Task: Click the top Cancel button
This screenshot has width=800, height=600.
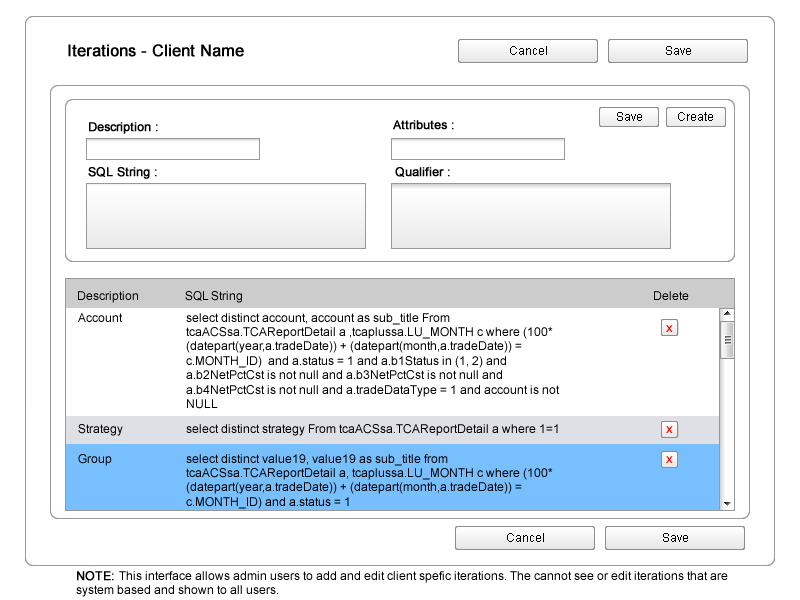Action: tap(527, 51)
